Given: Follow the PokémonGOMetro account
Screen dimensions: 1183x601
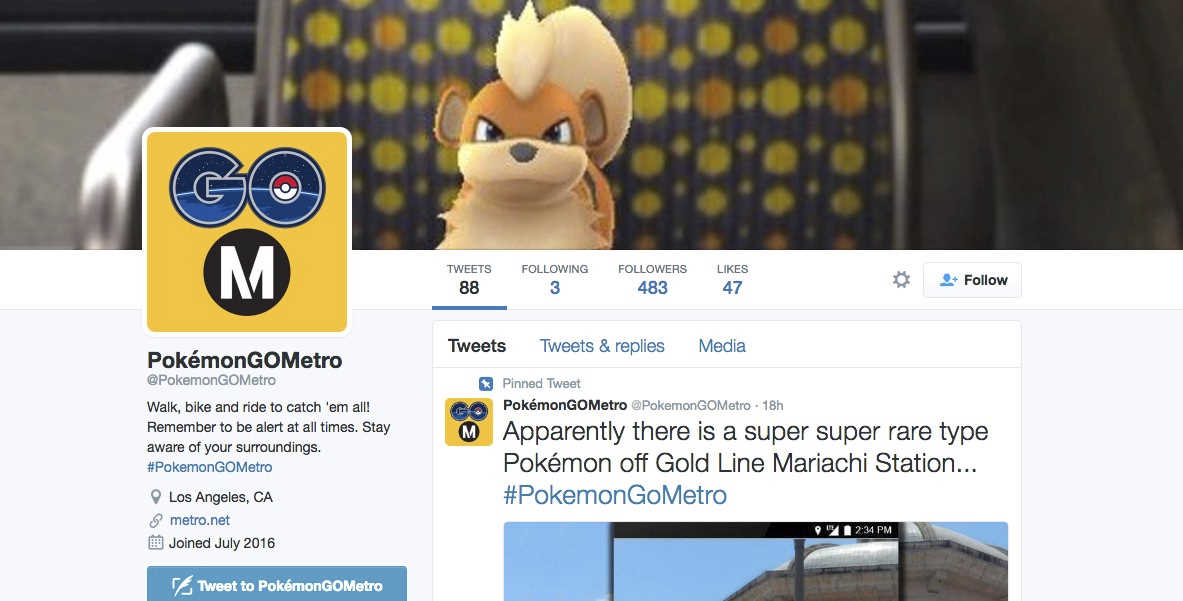Looking at the screenshot, I should point(972,280).
